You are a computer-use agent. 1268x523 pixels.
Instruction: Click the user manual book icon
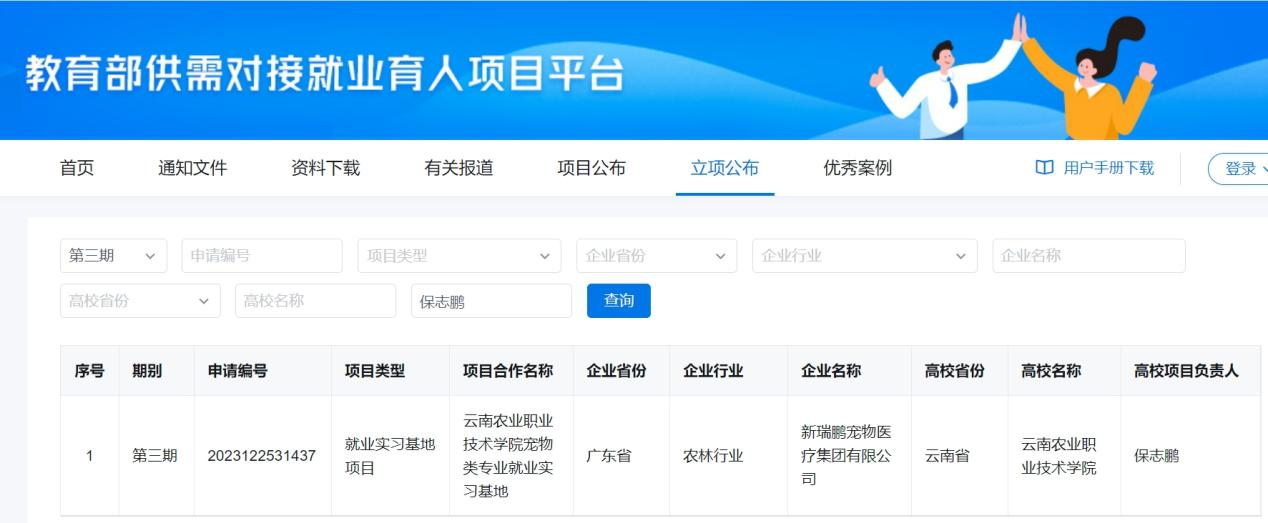tap(1044, 168)
